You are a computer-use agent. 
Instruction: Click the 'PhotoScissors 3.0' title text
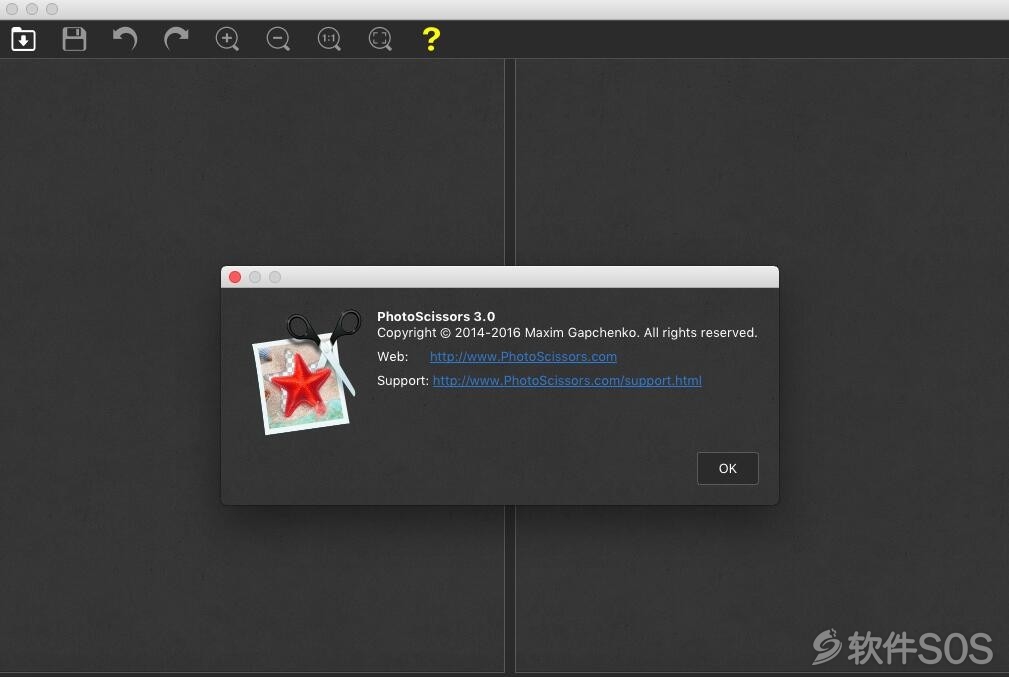point(436,316)
